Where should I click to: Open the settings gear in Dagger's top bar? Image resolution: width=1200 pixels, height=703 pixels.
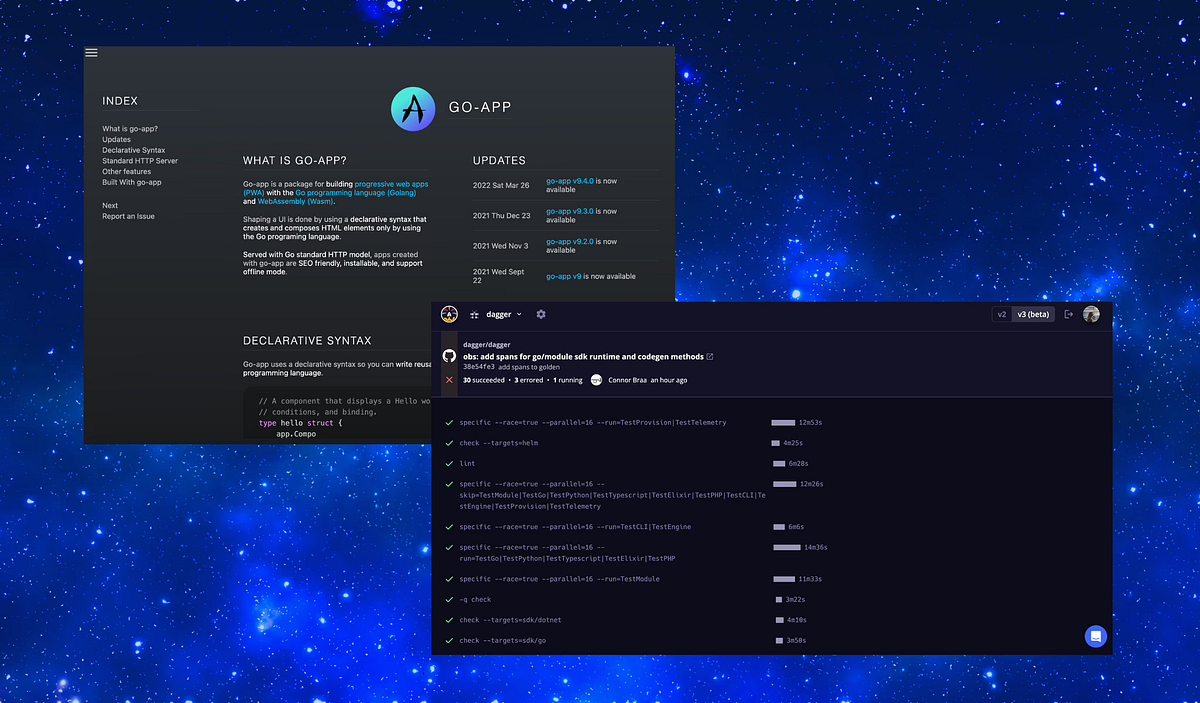tap(541, 314)
